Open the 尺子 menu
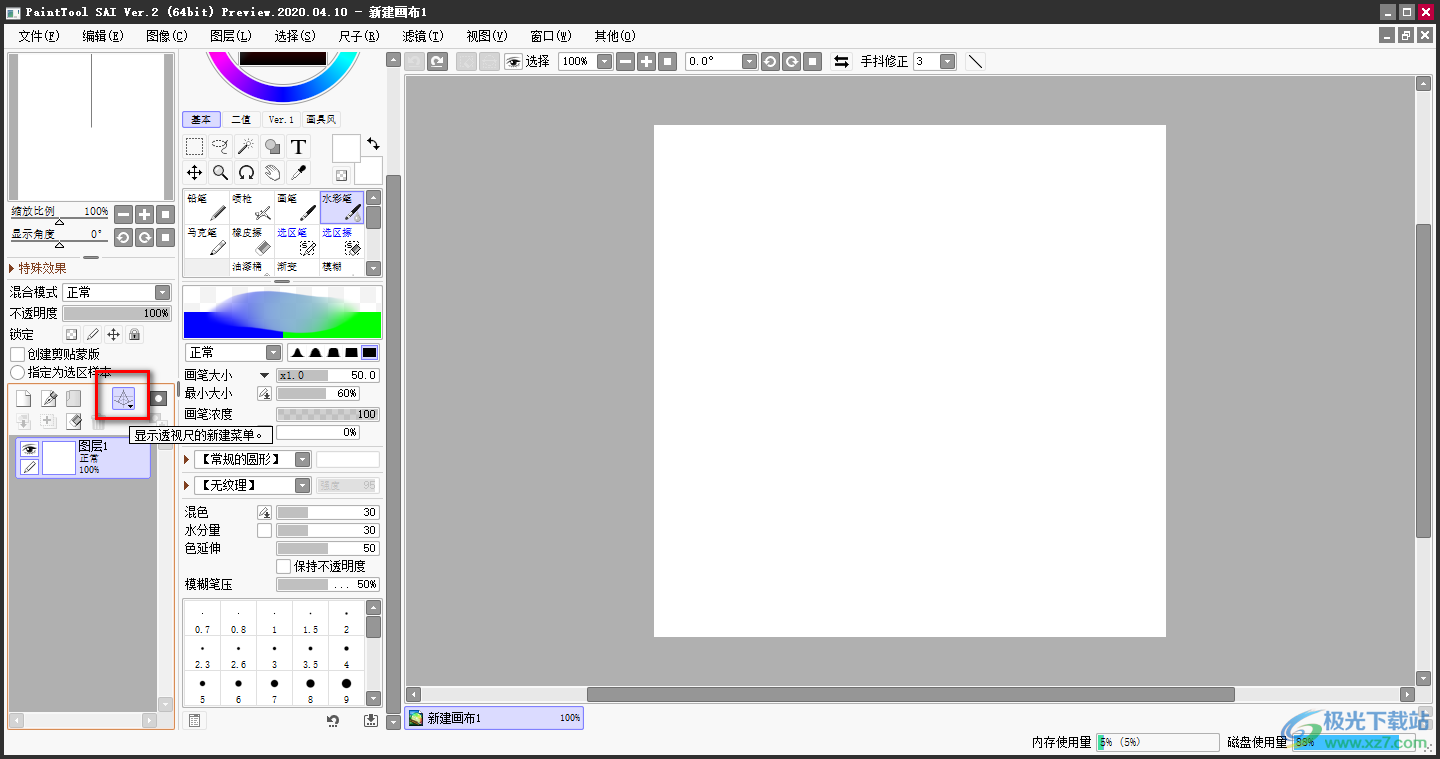Viewport: 1440px width, 759px height. tap(359, 35)
